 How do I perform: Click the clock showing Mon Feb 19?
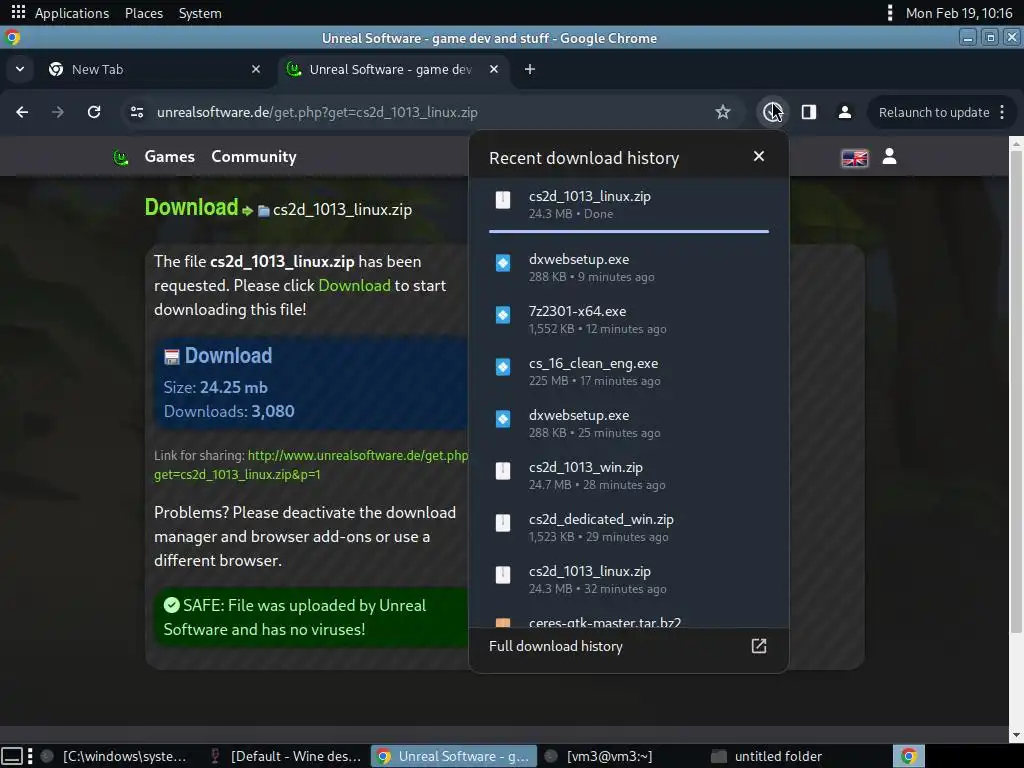click(959, 13)
